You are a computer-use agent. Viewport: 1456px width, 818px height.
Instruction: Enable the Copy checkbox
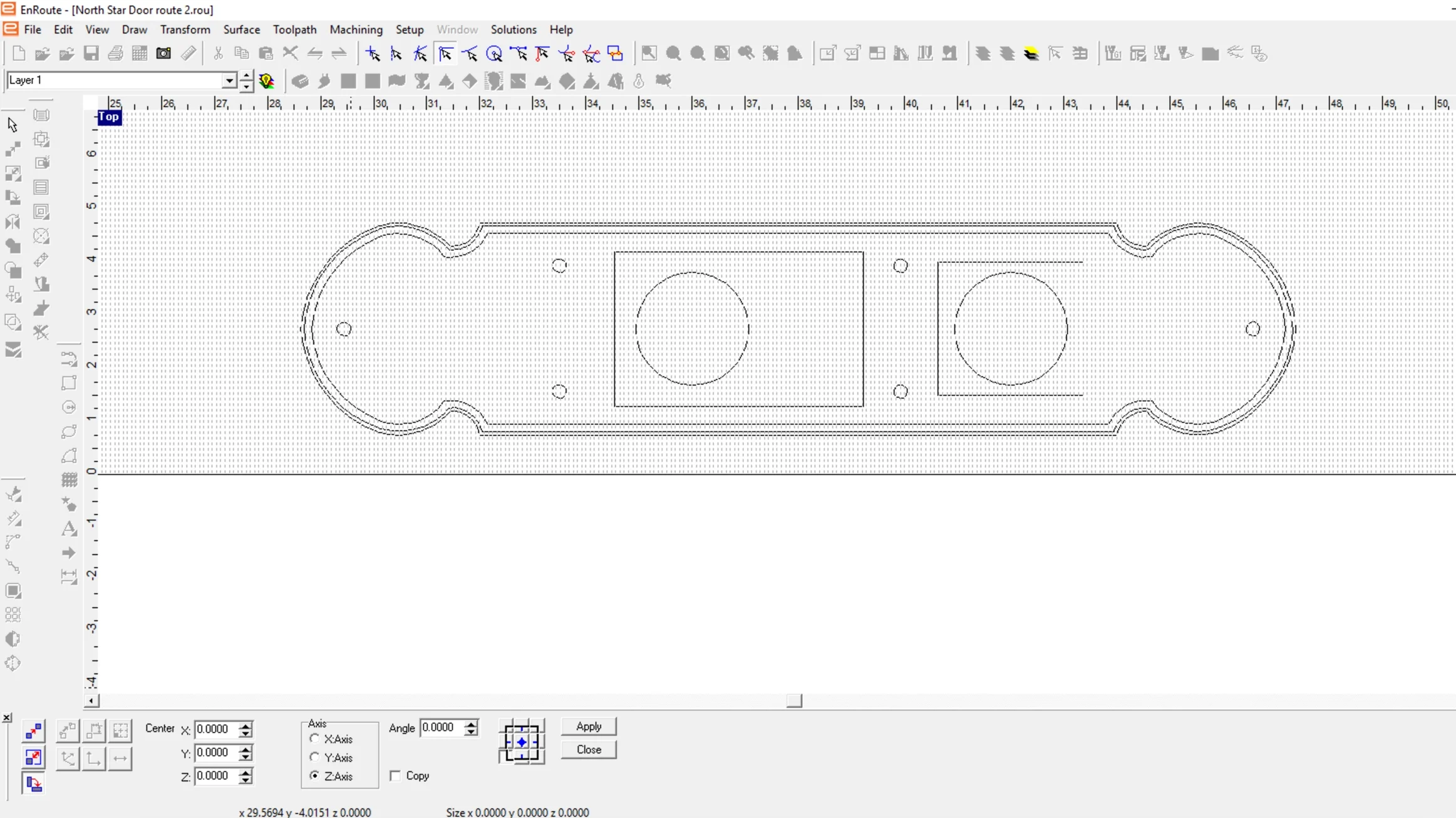395,775
